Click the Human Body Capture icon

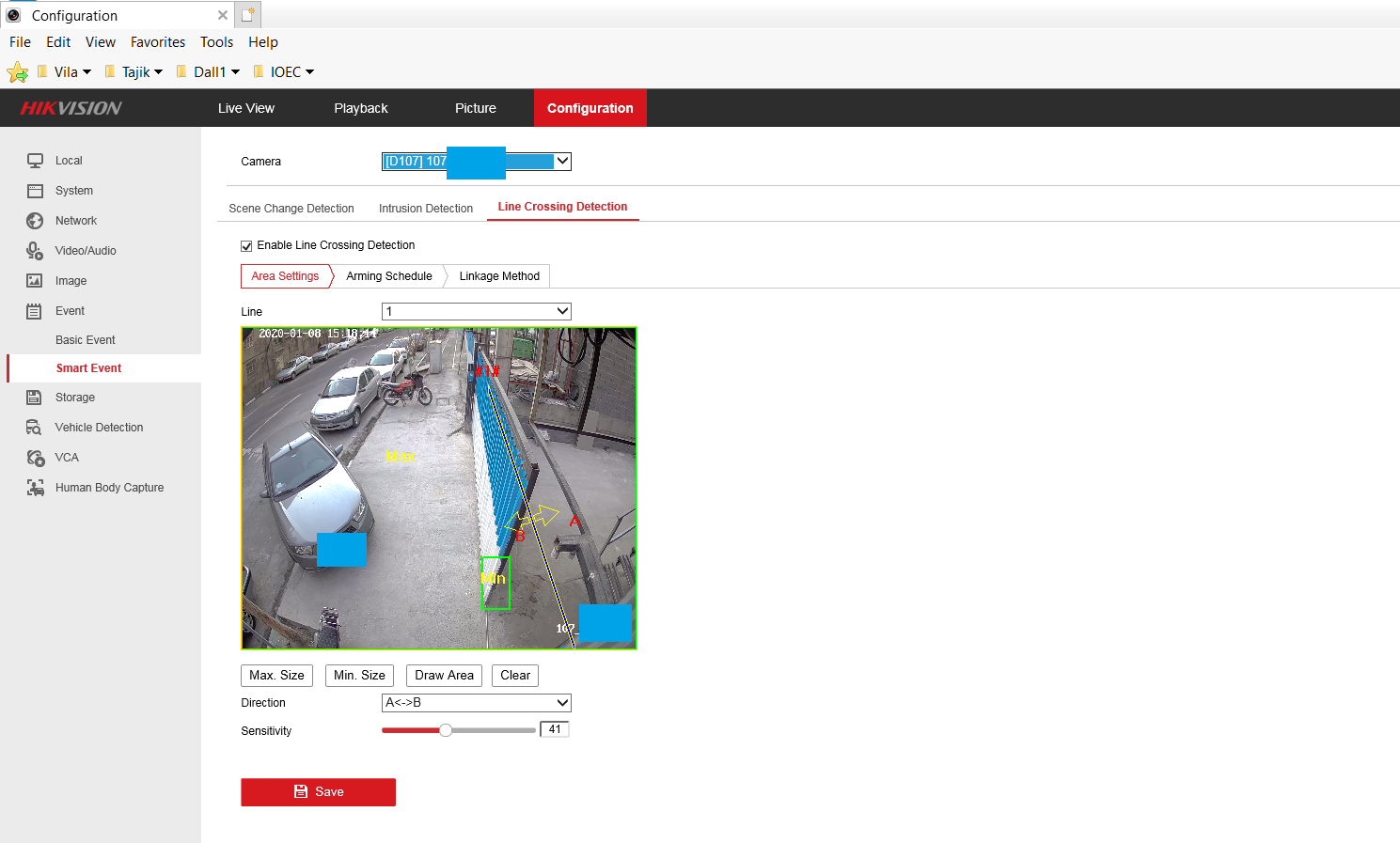pos(35,488)
